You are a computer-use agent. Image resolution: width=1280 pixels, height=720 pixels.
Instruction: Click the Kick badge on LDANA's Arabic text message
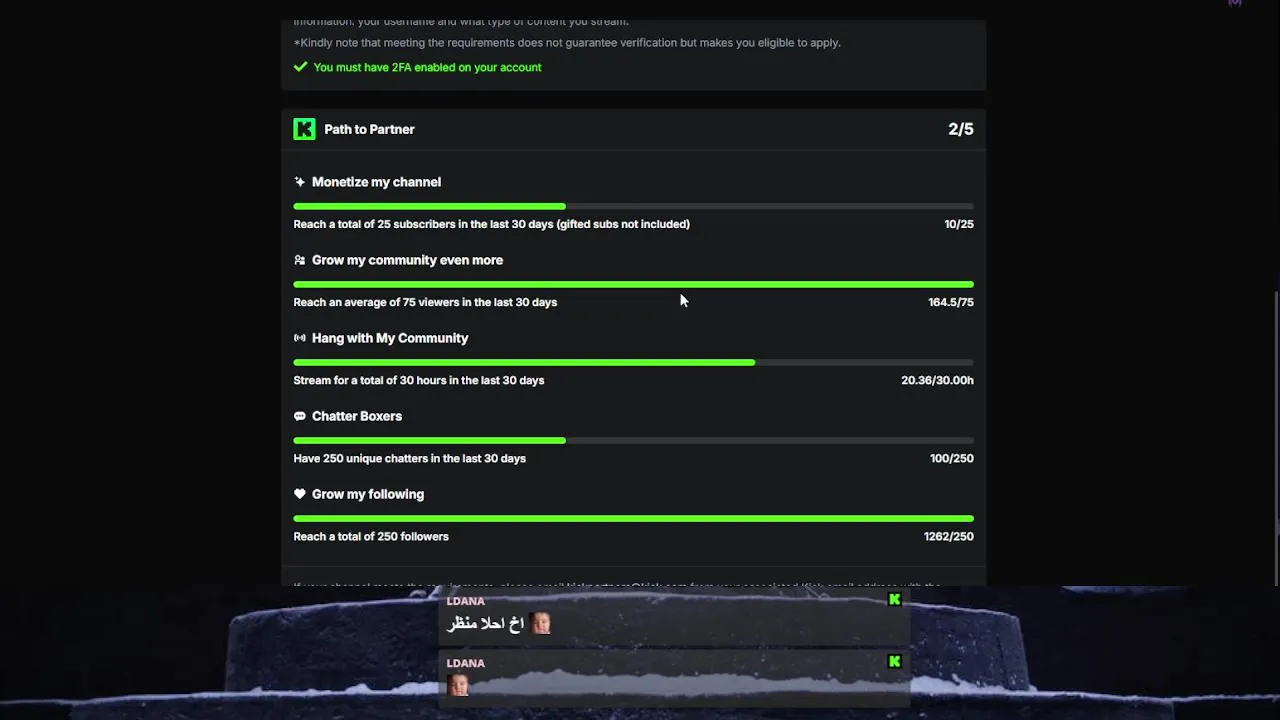click(x=894, y=600)
